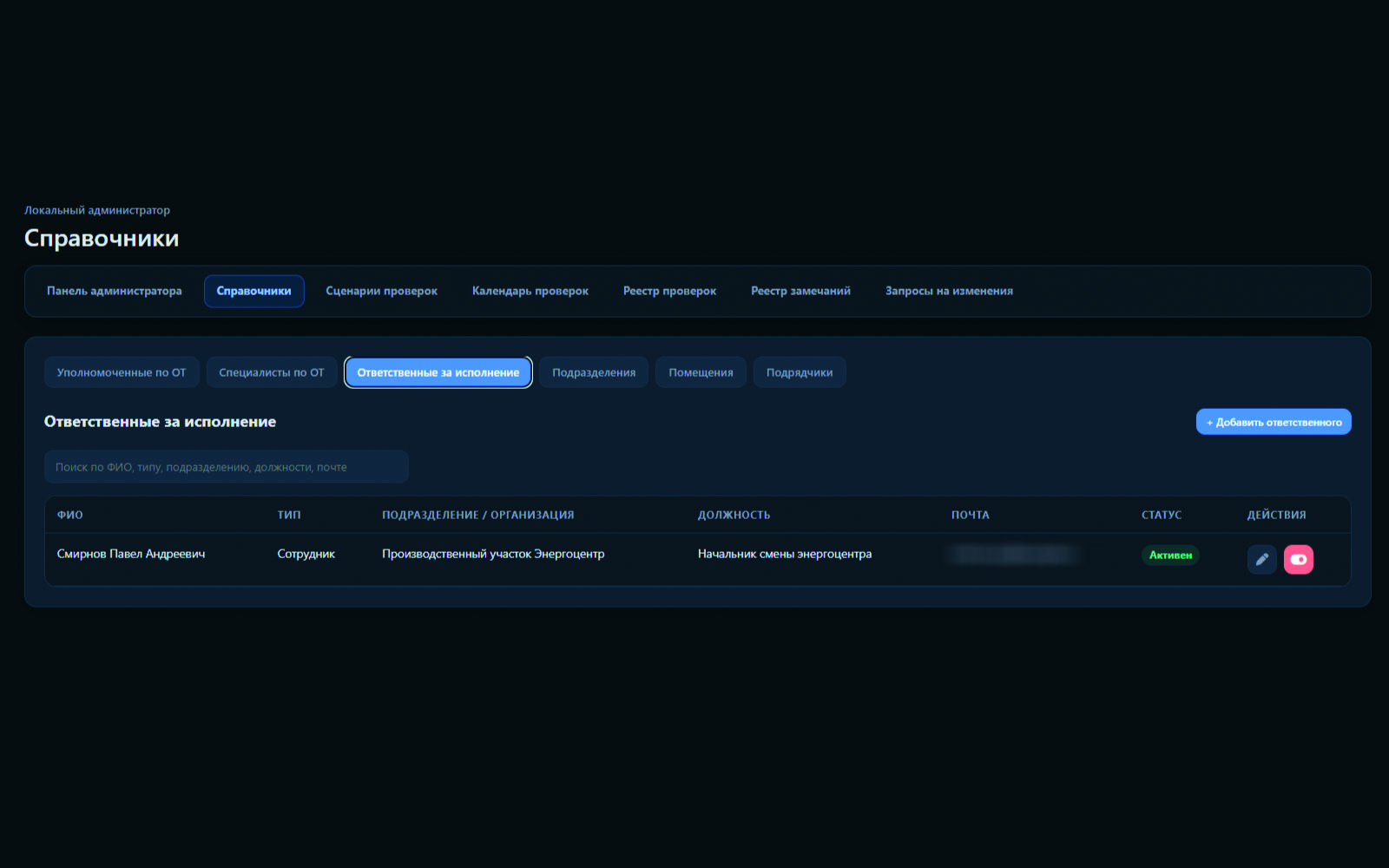
Task: Click the ФИО column header
Action: coord(70,515)
